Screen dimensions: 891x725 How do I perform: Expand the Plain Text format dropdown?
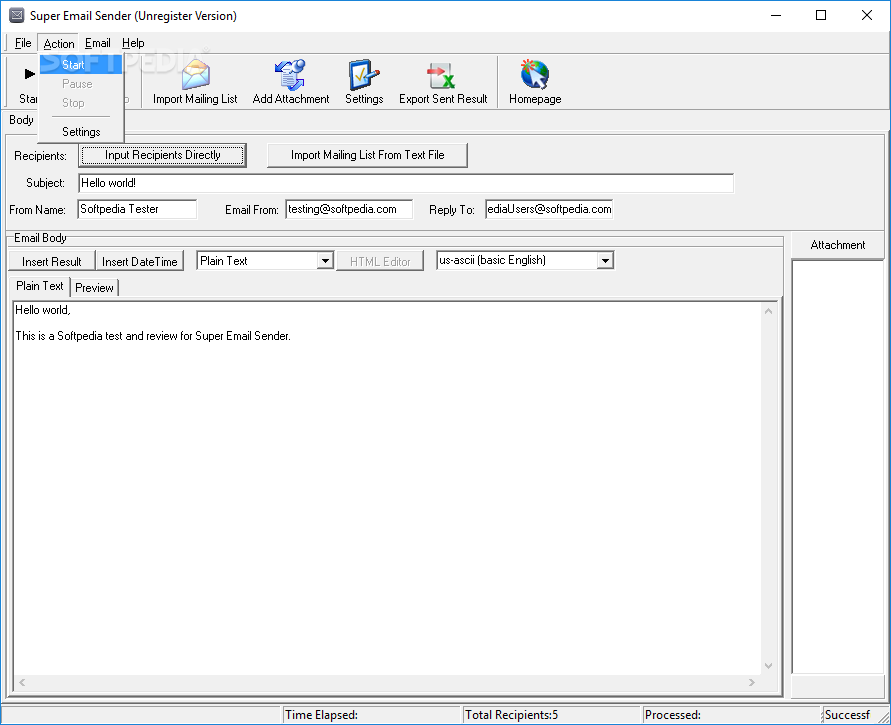pos(325,261)
